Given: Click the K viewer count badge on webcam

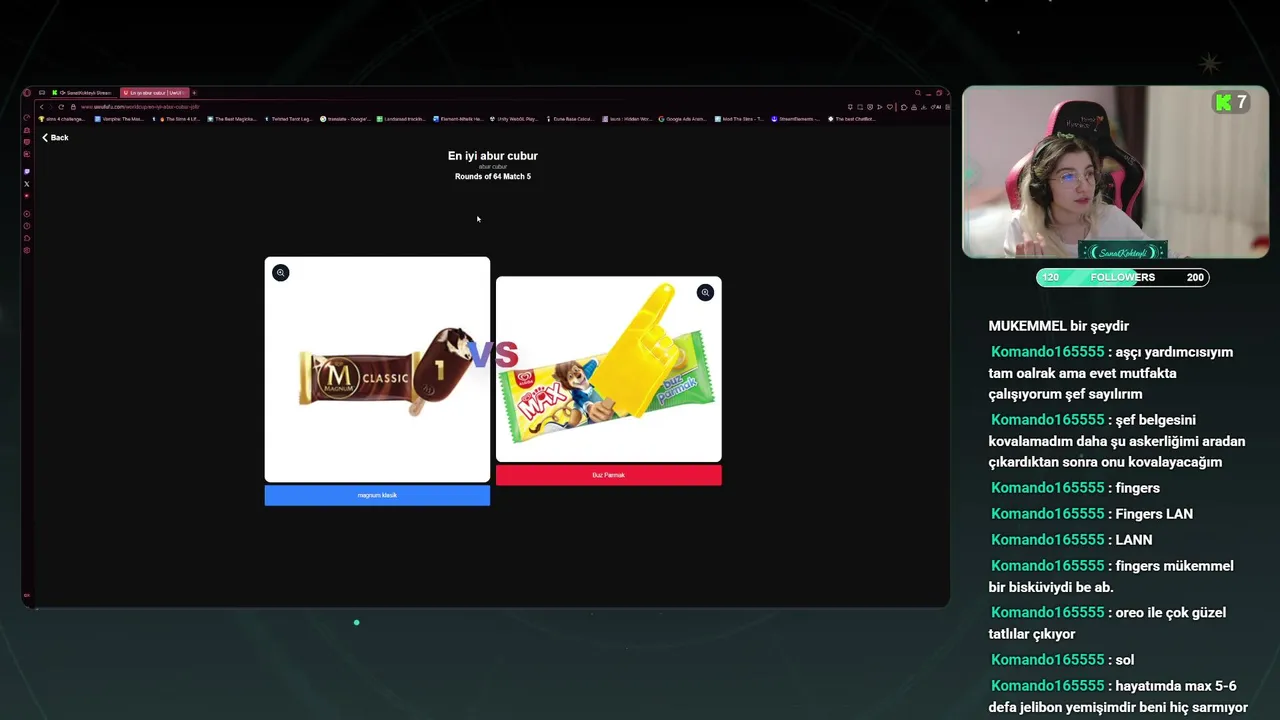Looking at the screenshot, I should (x=1231, y=102).
